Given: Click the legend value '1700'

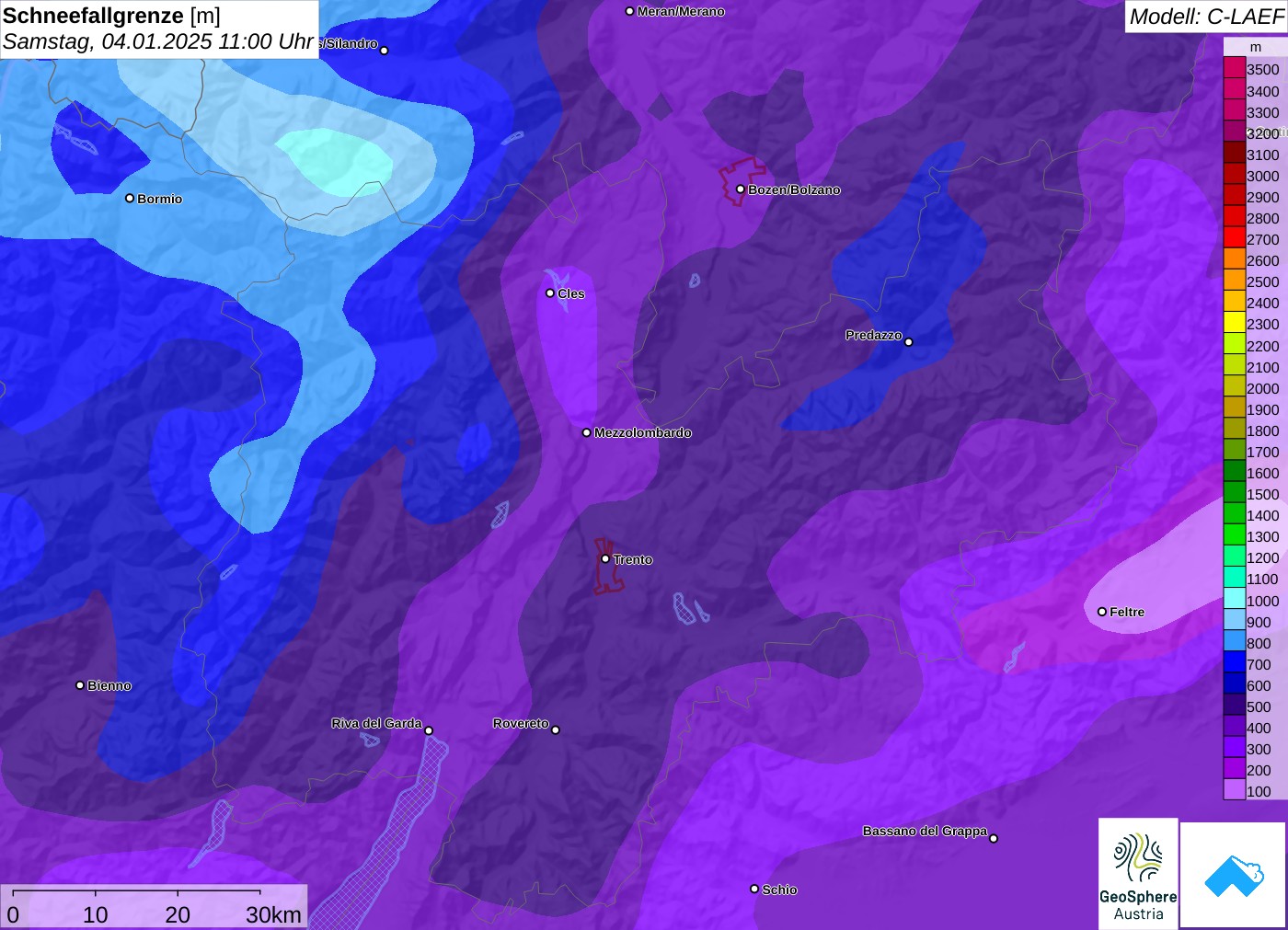Looking at the screenshot, I should click(x=1263, y=452).
